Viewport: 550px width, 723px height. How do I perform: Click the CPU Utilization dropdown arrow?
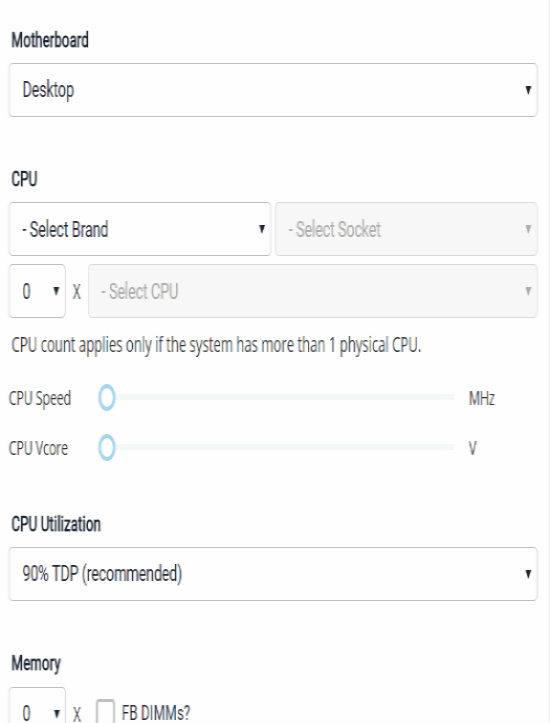[528, 574]
